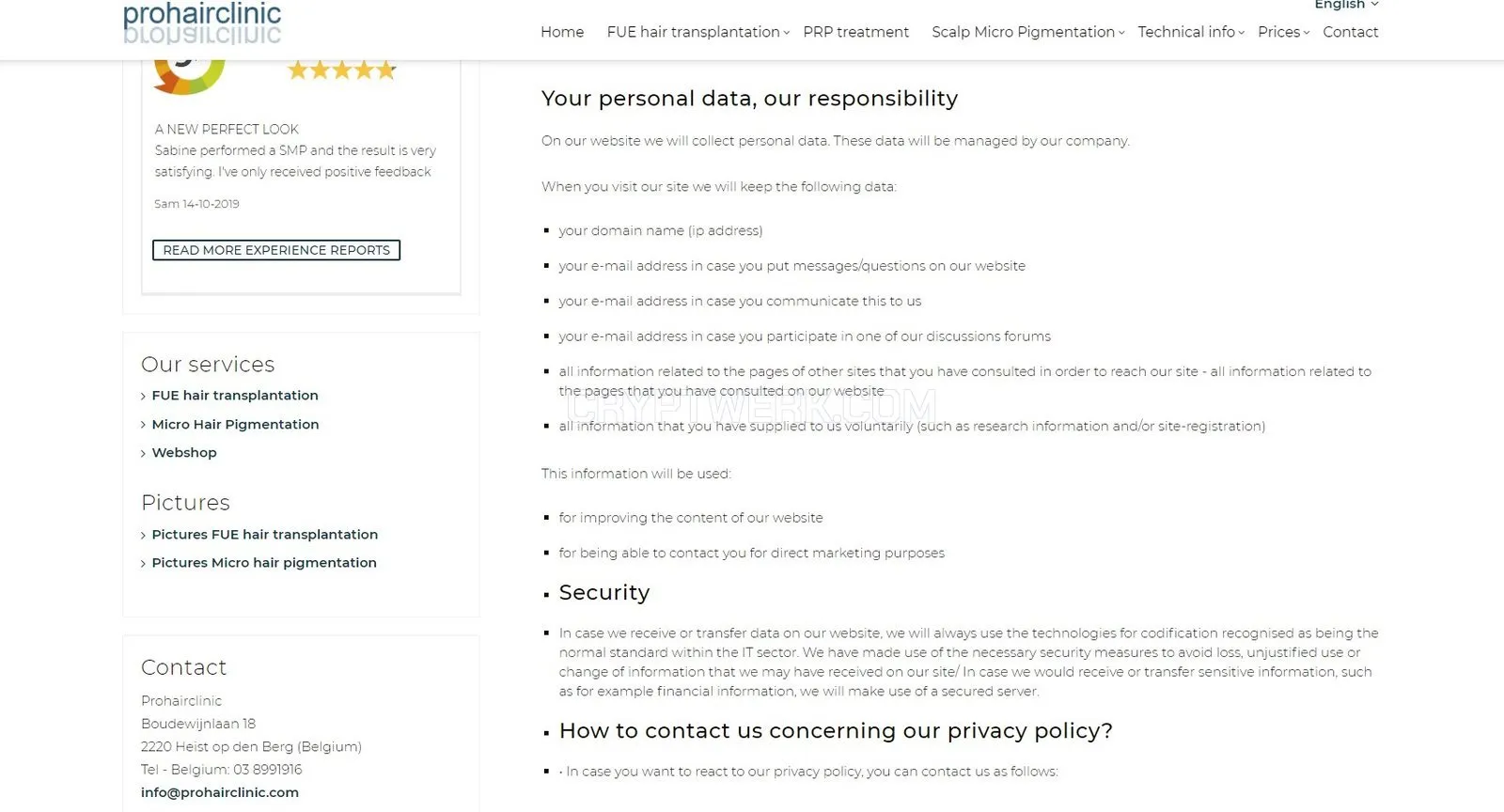Click the info@prohairclinic.com email link
Viewport: 1504px width, 812px height.
[x=220, y=792]
